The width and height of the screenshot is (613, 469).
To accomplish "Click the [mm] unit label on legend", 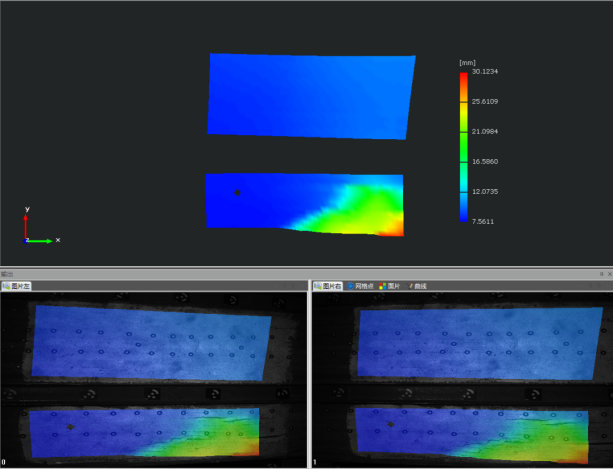I will click(x=465, y=62).
